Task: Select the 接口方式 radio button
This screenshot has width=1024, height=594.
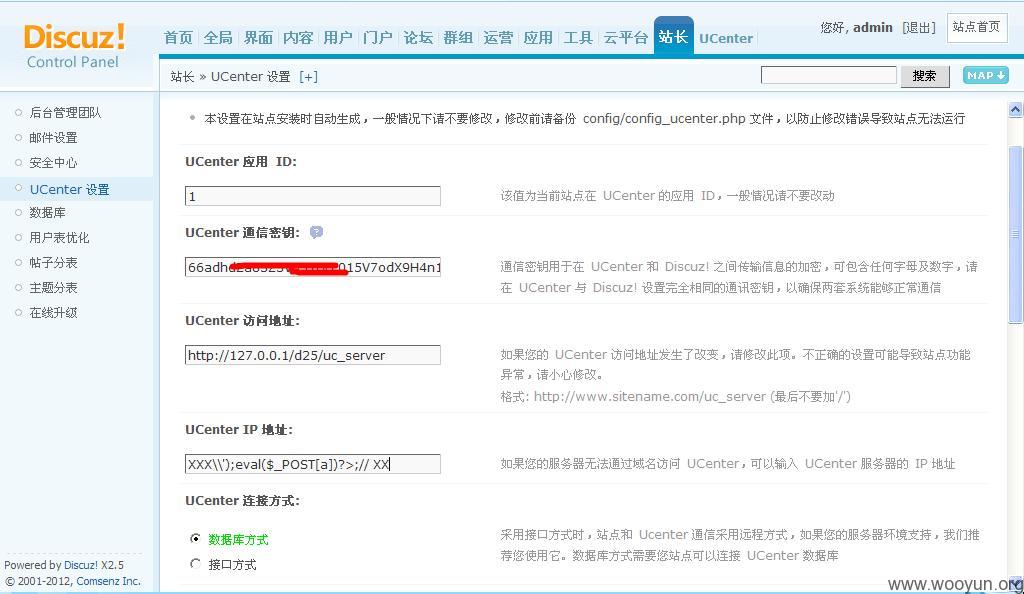Action: (x=195, y=563)
